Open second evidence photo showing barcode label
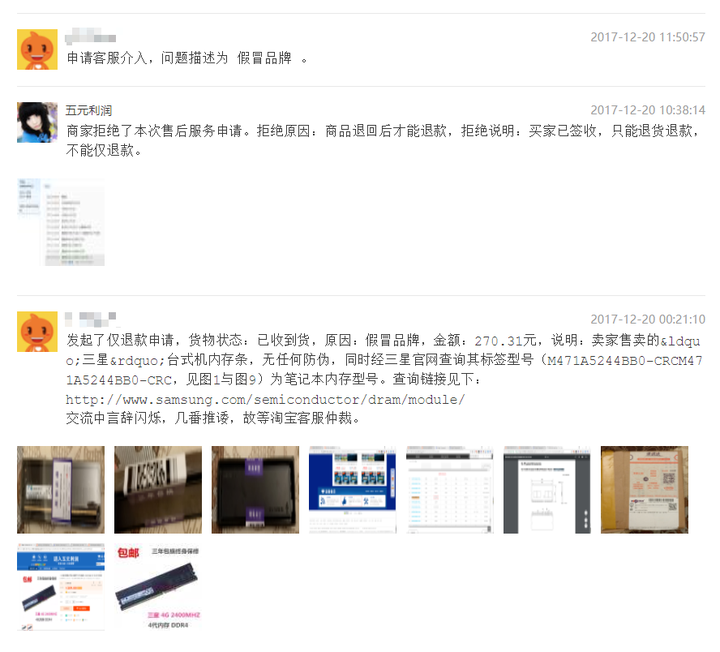 pyautogui.click(x=158, y=489)
